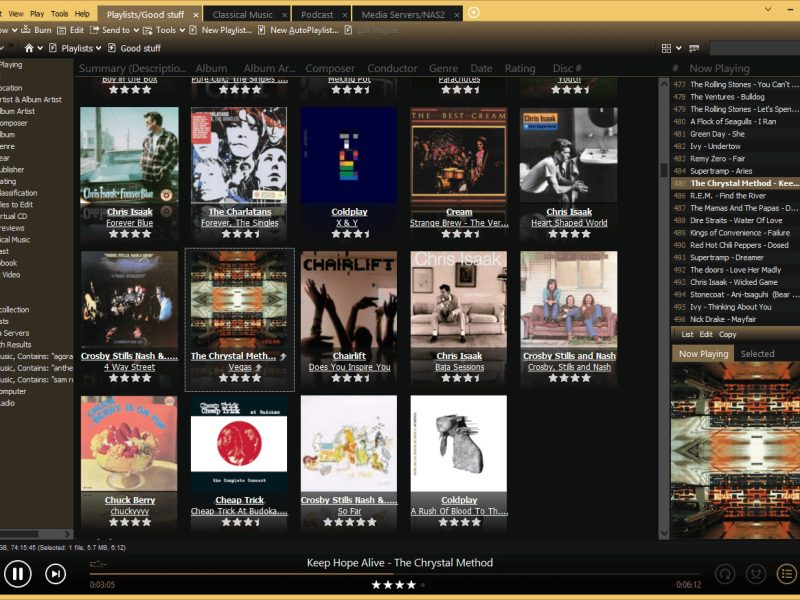The image size is (800, 600).
Task: Close the Classical Music tab
Action: (x=285, y=15)
